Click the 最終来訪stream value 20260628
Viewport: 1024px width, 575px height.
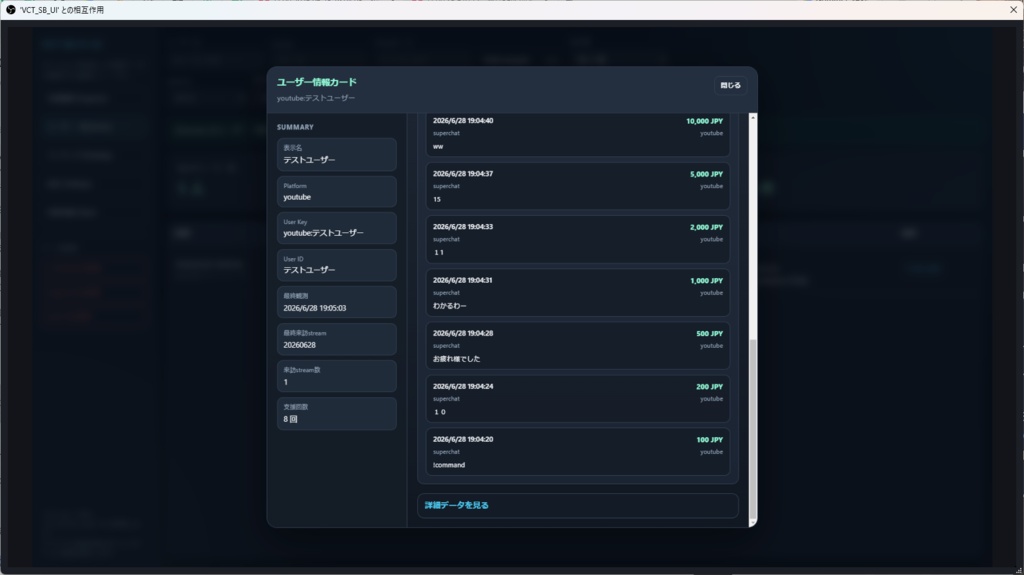point(299,345)
